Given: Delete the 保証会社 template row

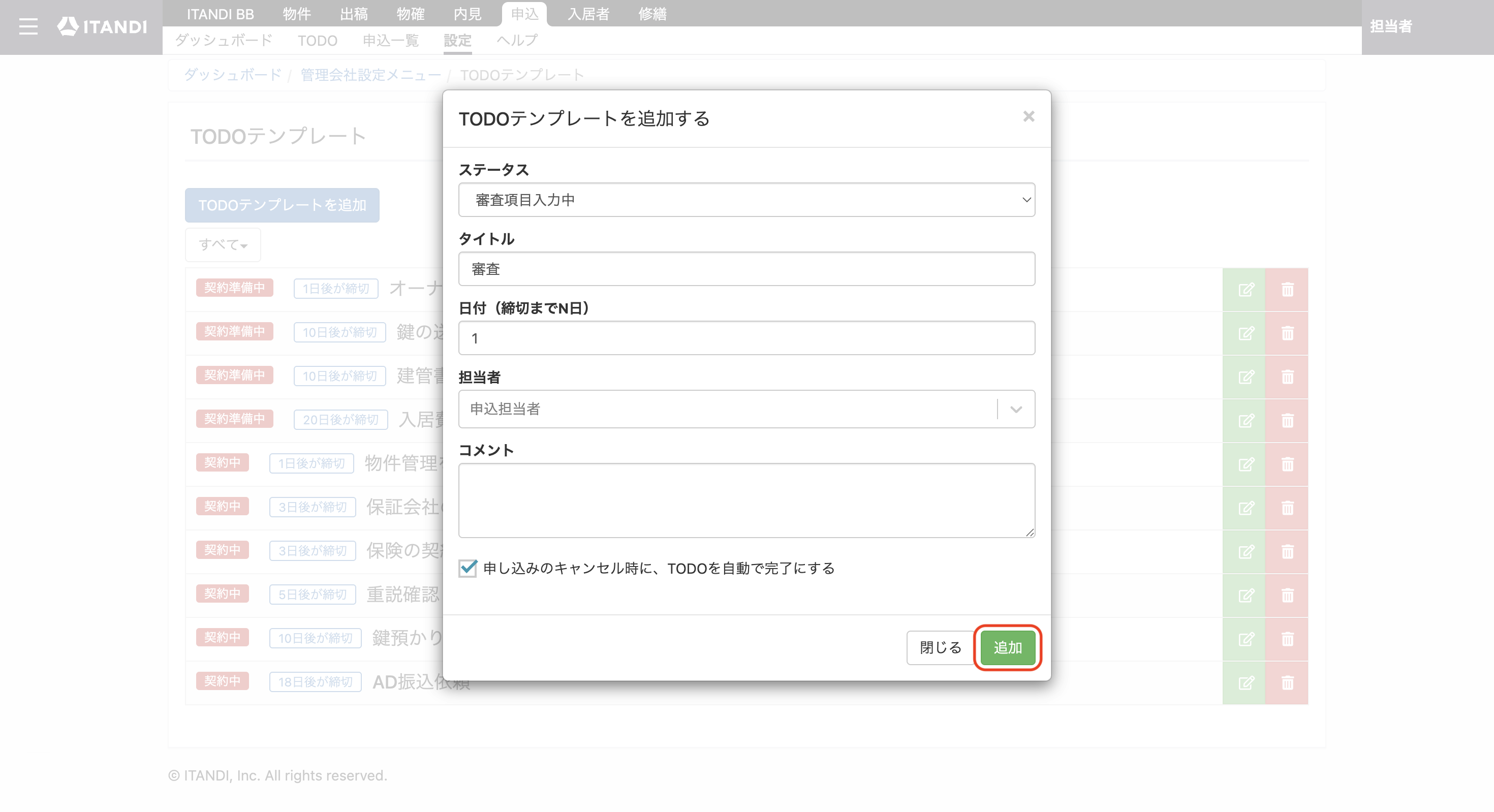Looking at the screenshot, I should (x=1287, y=508).
